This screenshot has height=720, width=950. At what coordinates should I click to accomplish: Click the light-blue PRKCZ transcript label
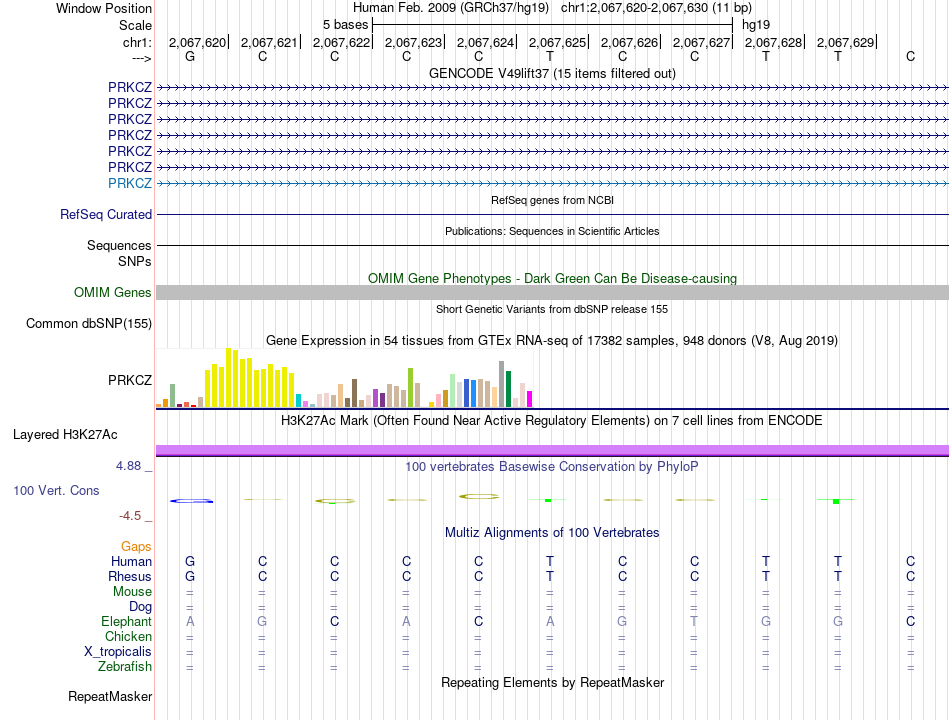tap(130, 183)
